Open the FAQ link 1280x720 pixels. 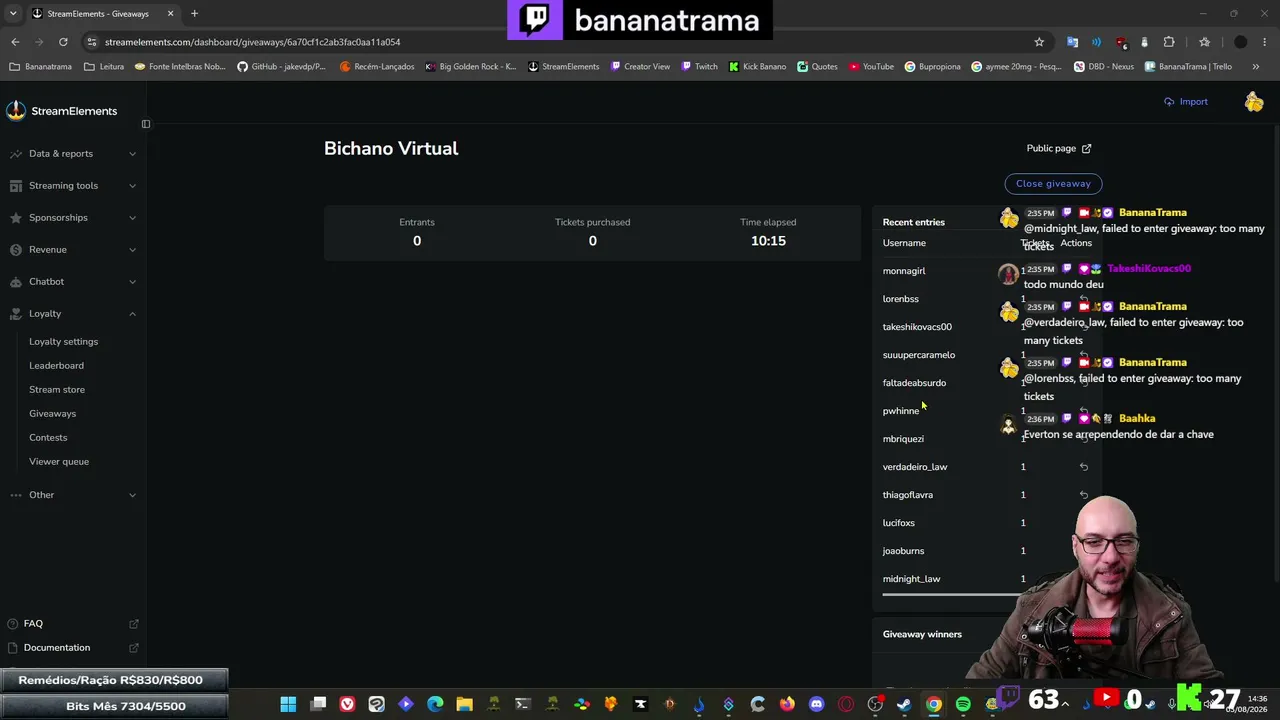tap(33, 624)
